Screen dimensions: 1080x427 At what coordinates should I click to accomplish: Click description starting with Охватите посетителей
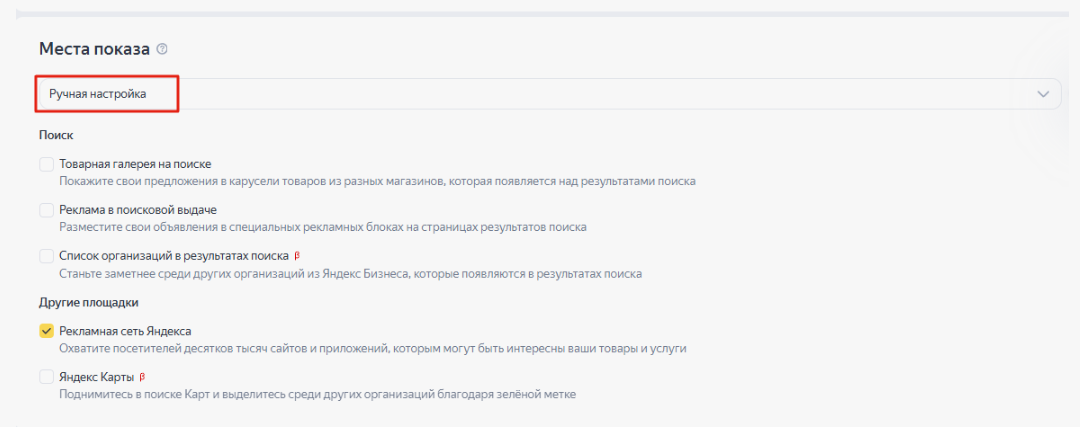[373, 348]
